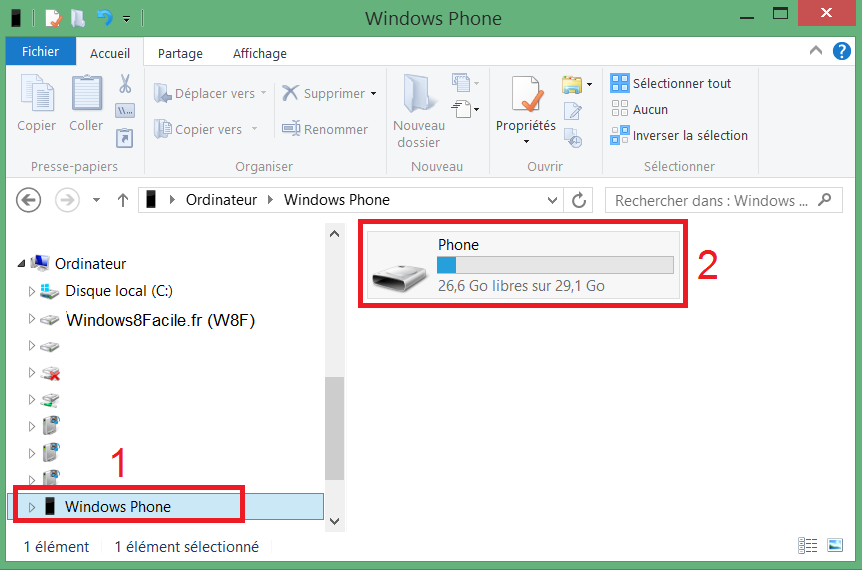
Task: Click Copier vers button
Action: pos(205,129)
